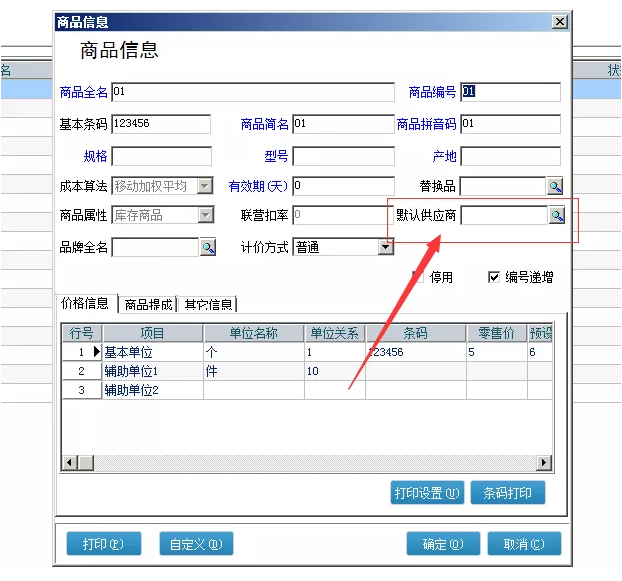Viewport: 622px width, 581px height.
Task: Toggle the 停用 checkbox
Action: point(418,276)
